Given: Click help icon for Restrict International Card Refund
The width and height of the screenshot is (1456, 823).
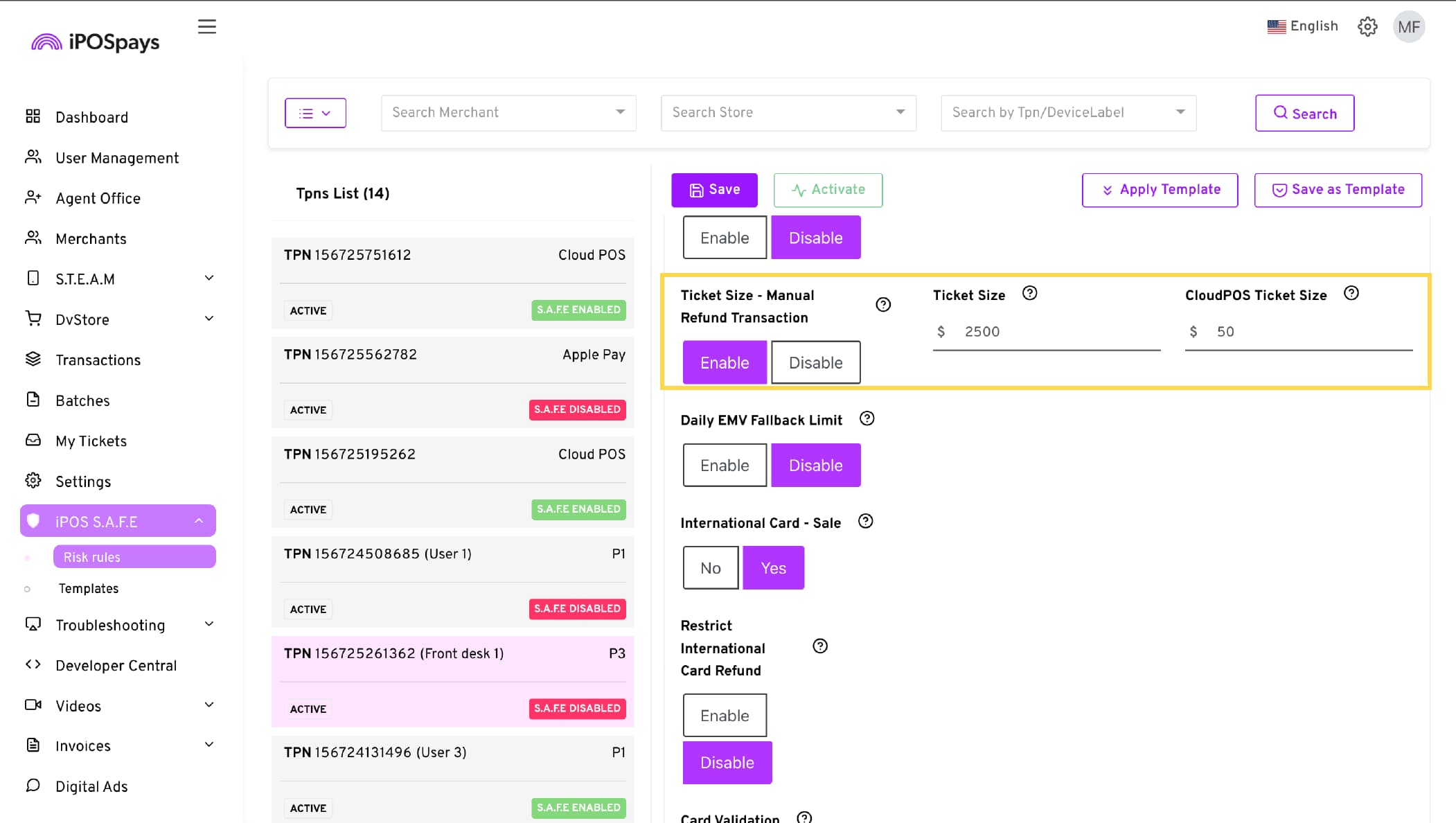Looking at the screenshot, I should 820,646.
